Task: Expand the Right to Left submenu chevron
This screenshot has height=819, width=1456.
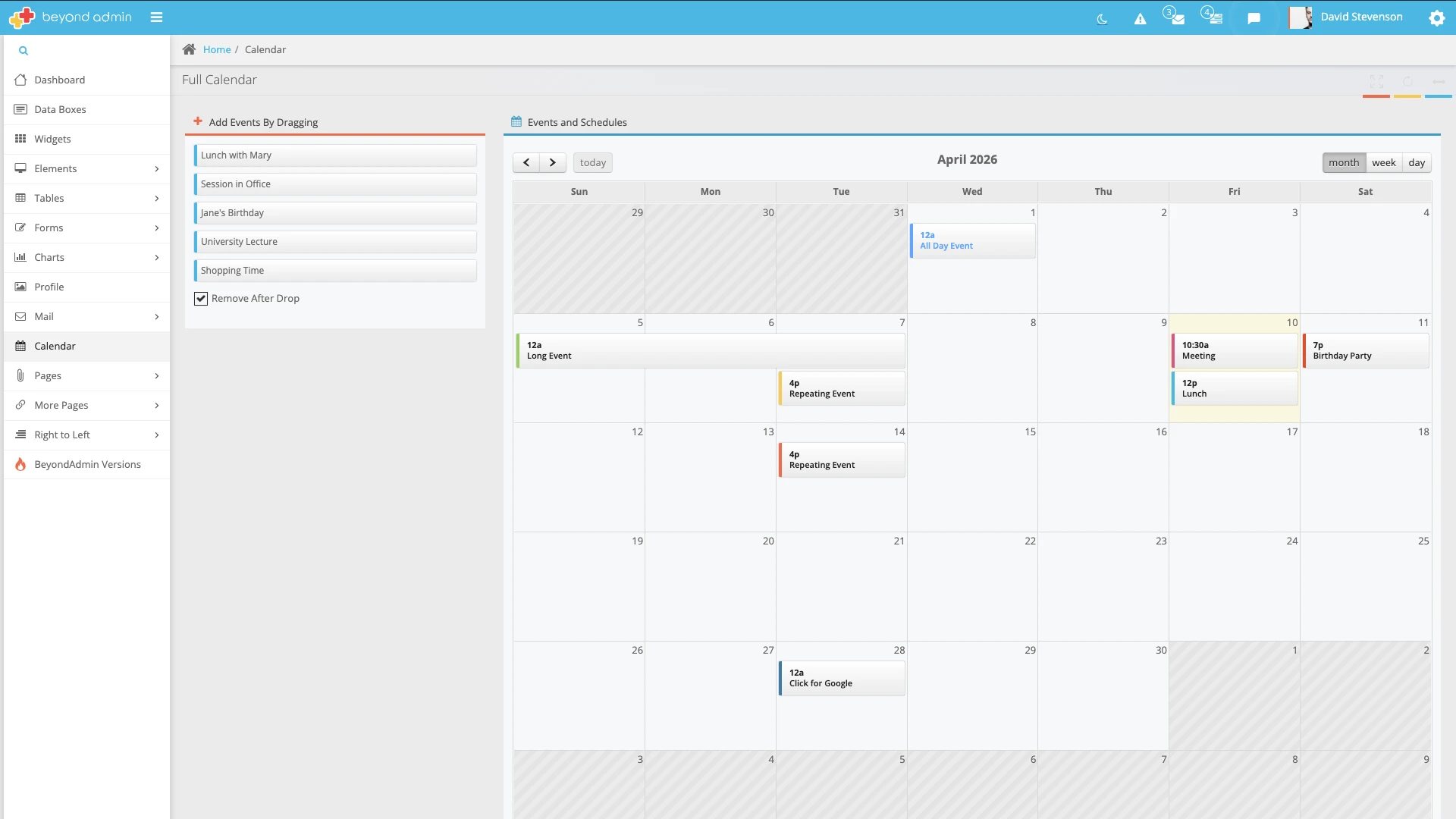Action: (x=157, y=435)
